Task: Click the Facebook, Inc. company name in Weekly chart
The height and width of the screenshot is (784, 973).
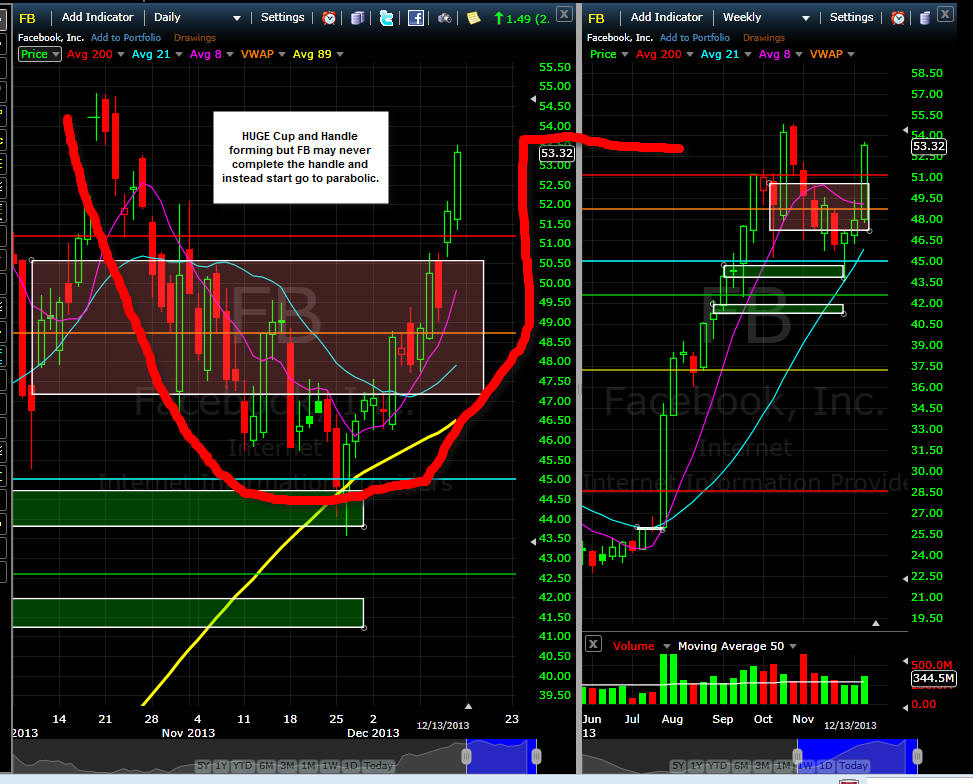Action: [x=619, y=38]
